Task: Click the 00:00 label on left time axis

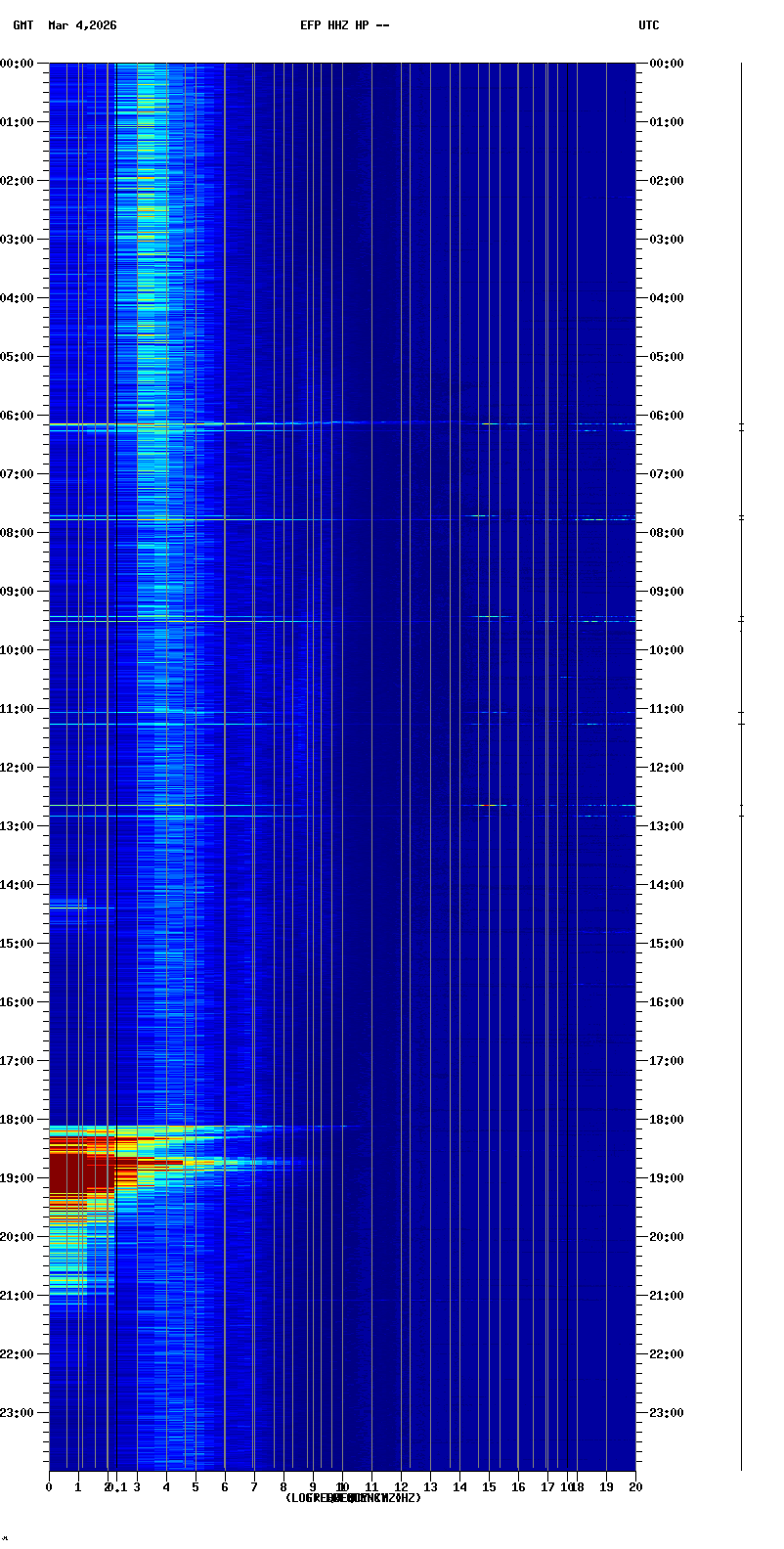Action: point(17,64)
